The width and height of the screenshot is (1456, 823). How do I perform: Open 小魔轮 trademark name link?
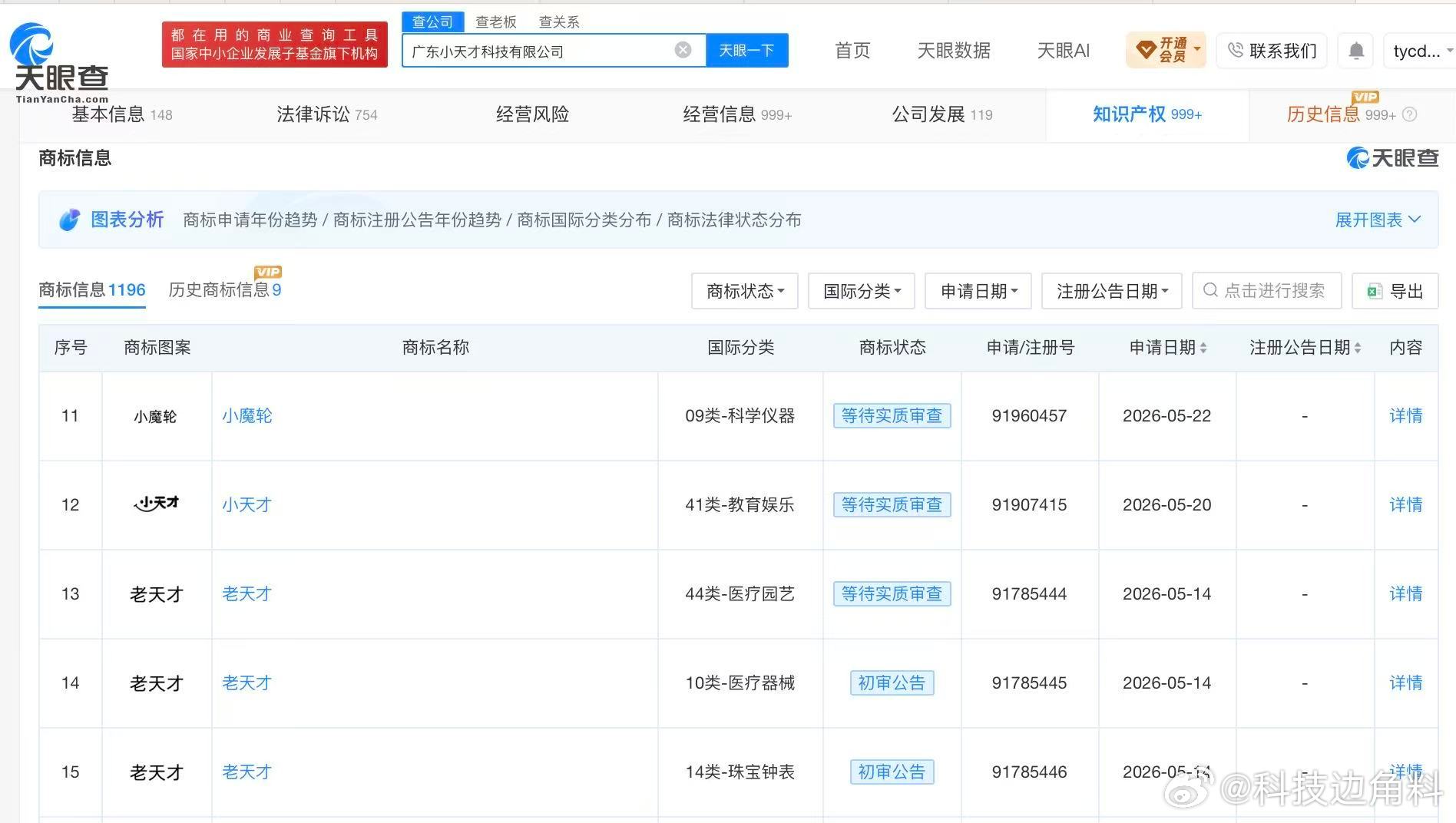tap(247, 415)
